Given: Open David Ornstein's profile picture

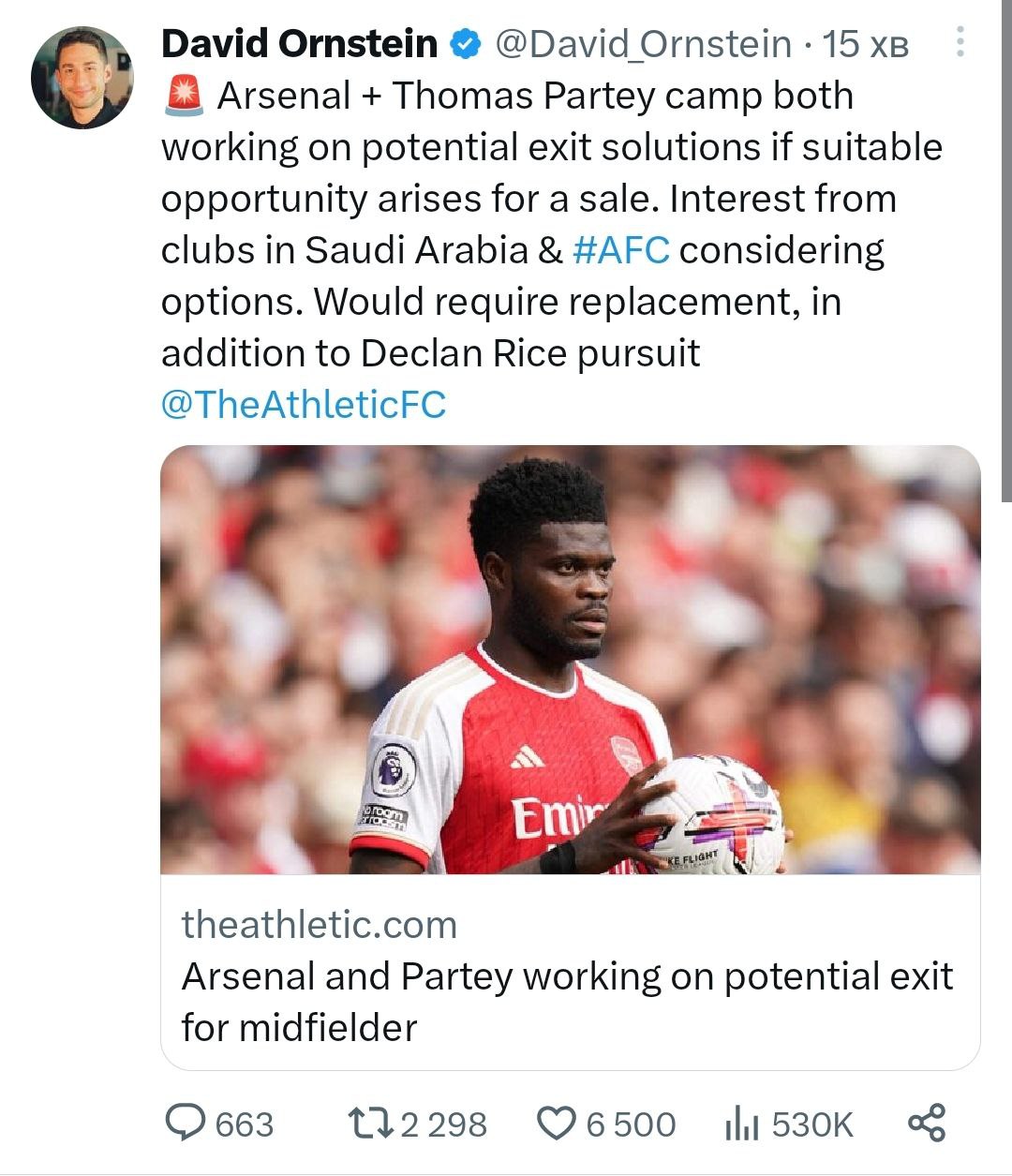Looking at the screenshot, I should [x=82, y=78].
